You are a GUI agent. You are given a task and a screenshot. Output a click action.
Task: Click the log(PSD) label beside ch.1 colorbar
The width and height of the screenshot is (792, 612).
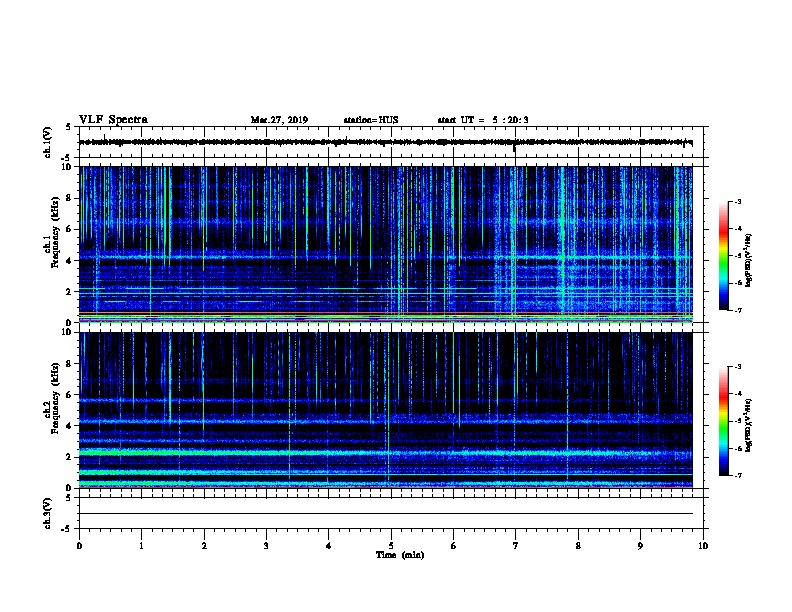[748, 260]
